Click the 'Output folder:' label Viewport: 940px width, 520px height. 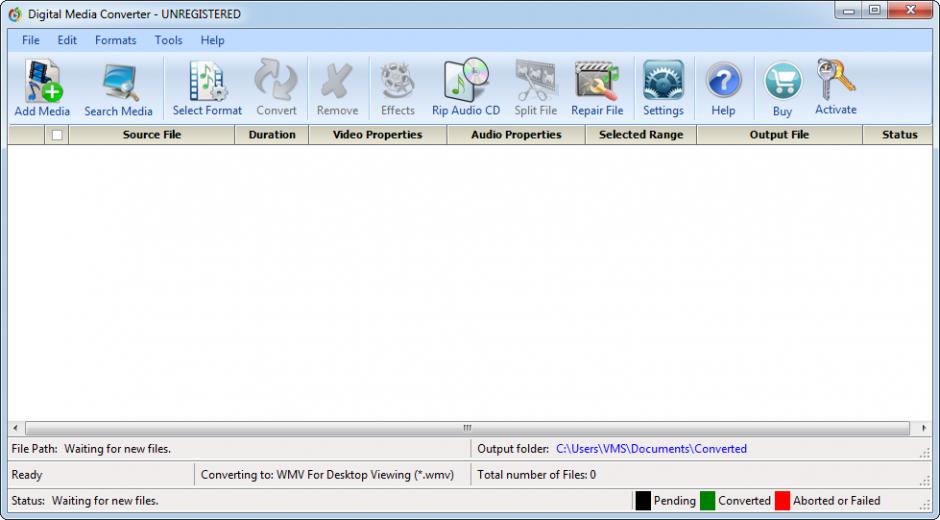(513, 449)
